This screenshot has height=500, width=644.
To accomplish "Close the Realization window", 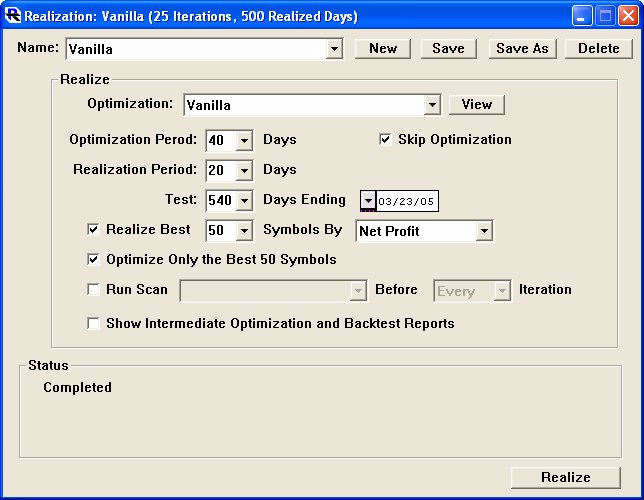I will click(627, 16).
